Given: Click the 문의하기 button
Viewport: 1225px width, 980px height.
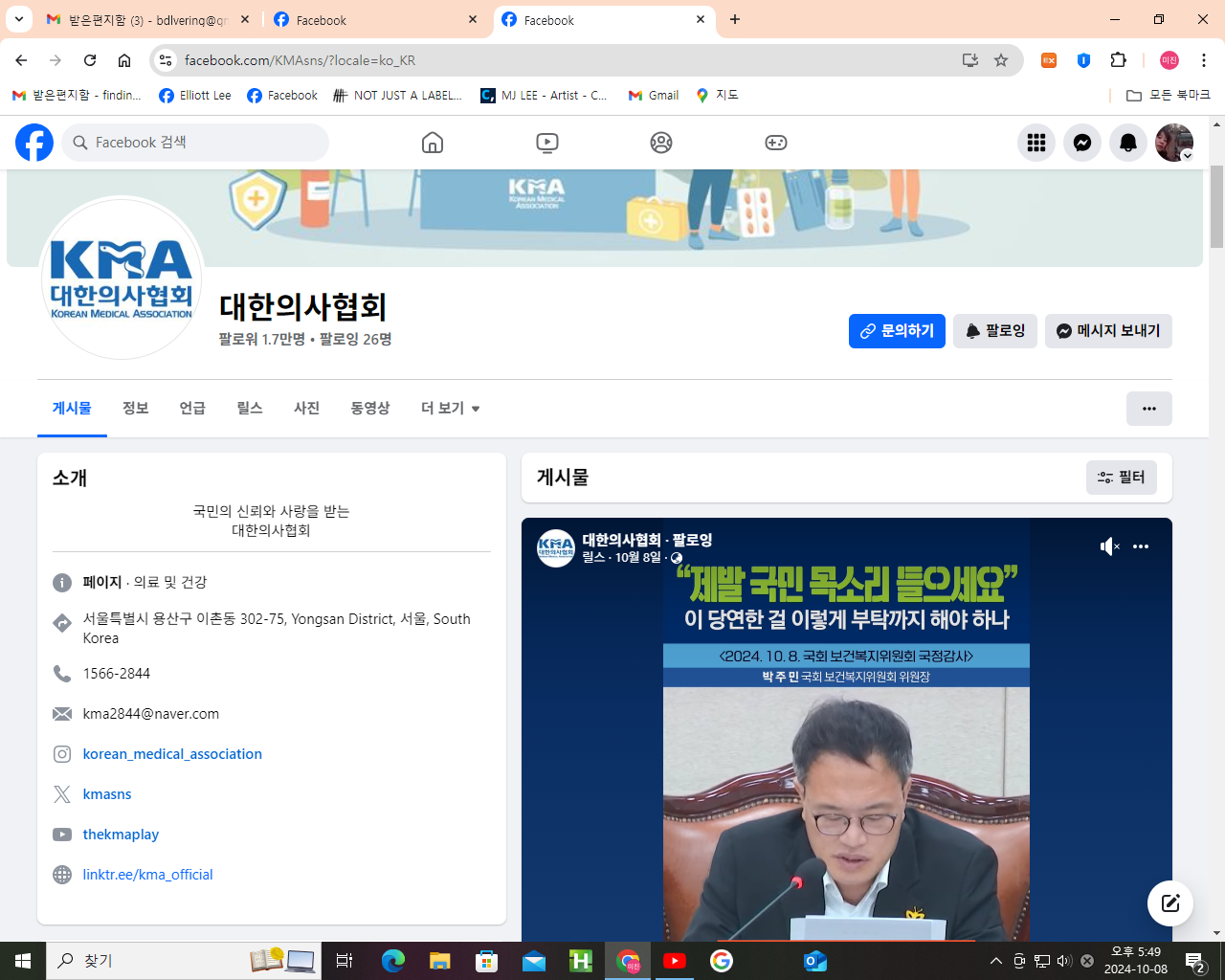Looking at the screenshot, I should coord(897,331).
